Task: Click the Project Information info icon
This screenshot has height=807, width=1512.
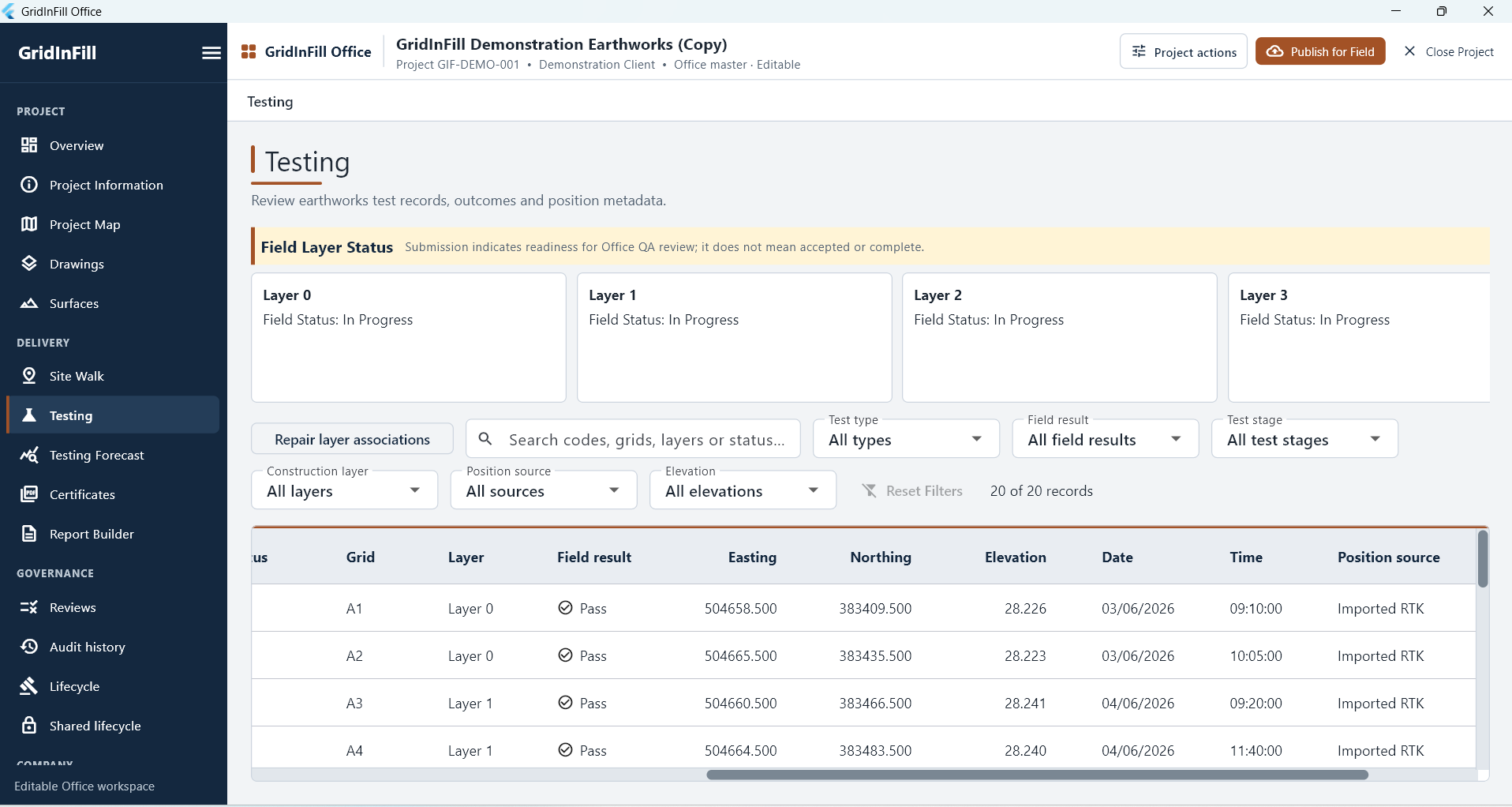Action: (29, 185)
